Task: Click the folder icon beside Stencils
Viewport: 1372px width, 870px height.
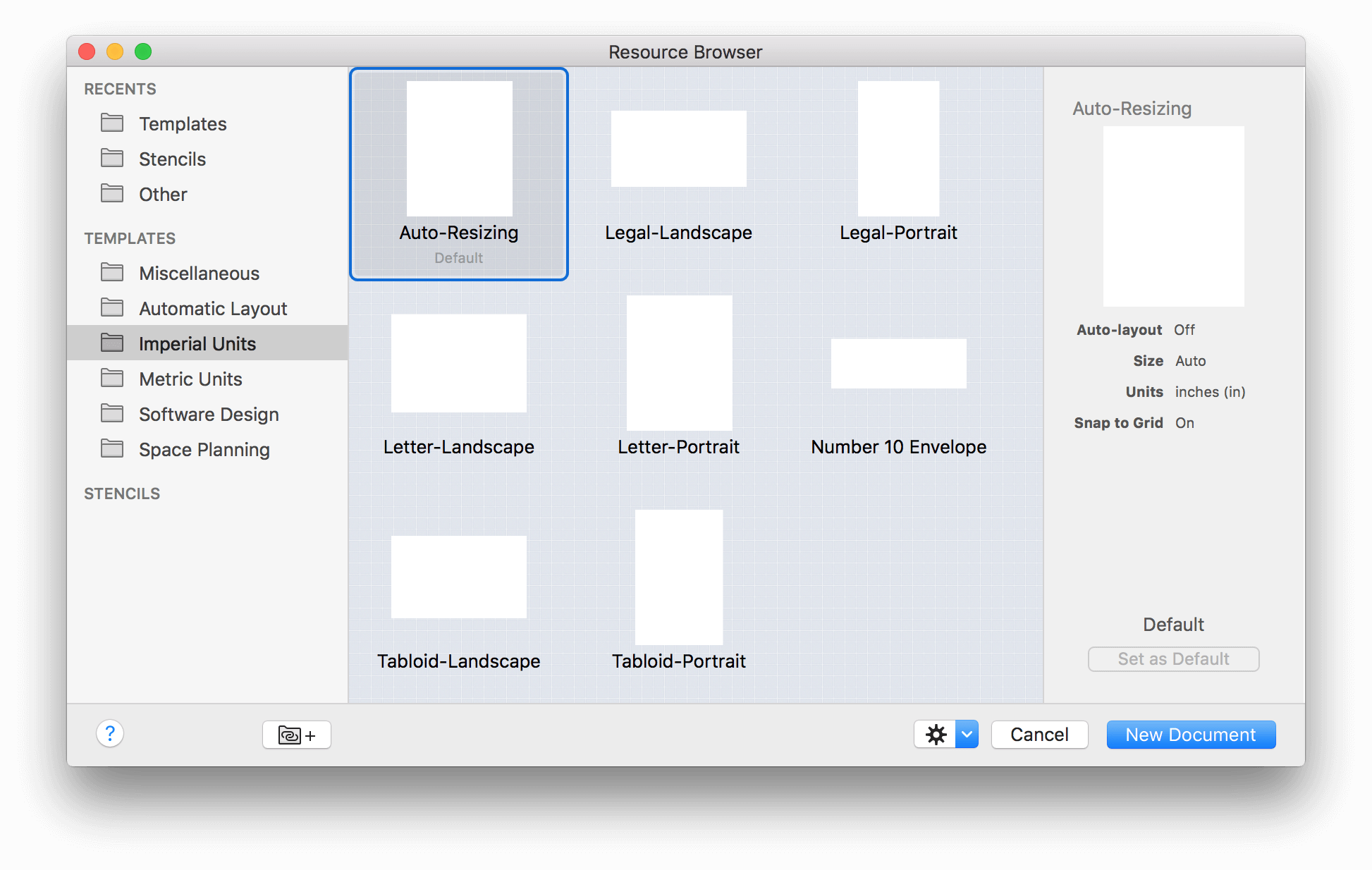Action: (x=112, y=158)
